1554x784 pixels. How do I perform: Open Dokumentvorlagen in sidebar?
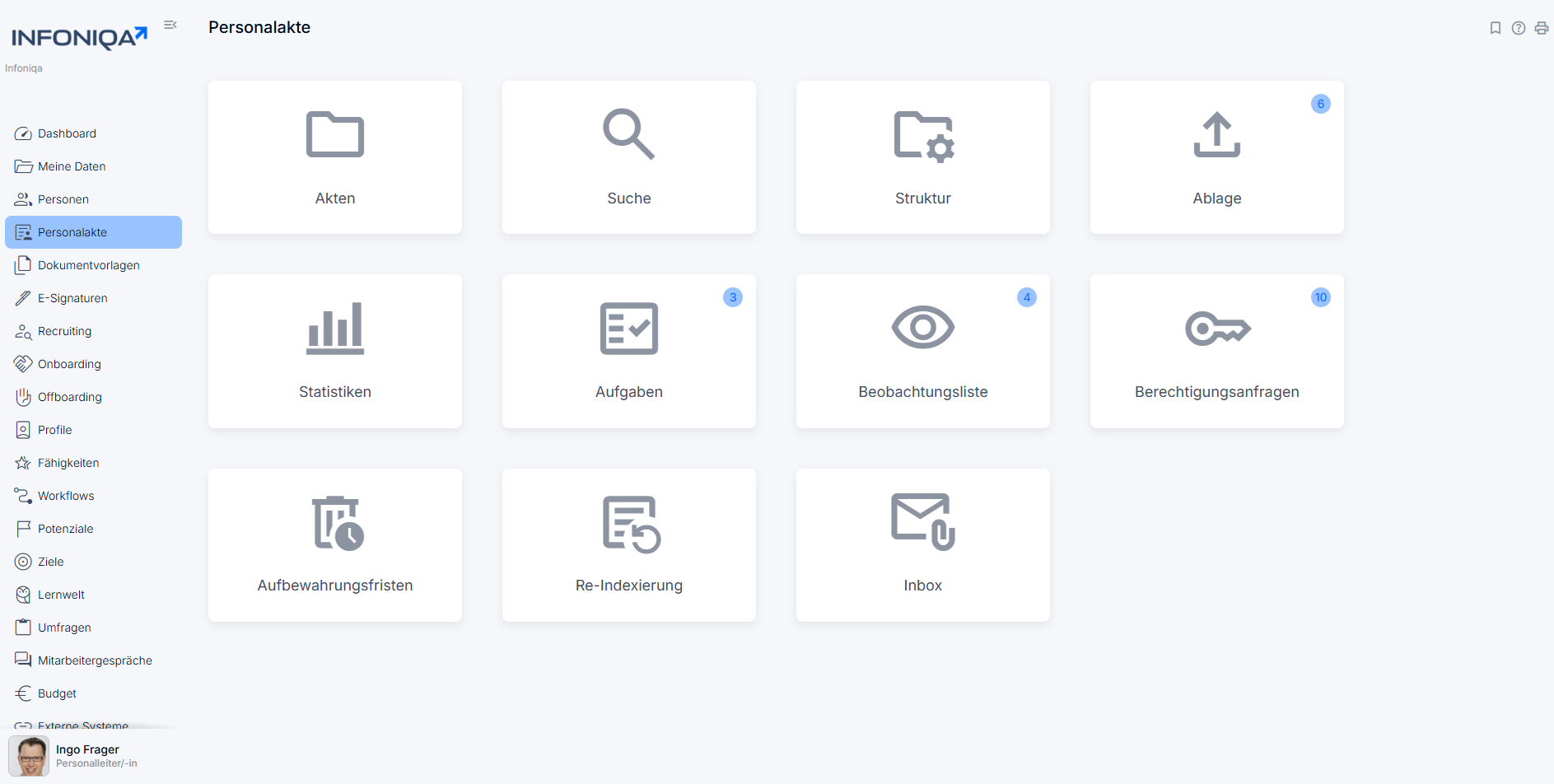tap(93, 265)
